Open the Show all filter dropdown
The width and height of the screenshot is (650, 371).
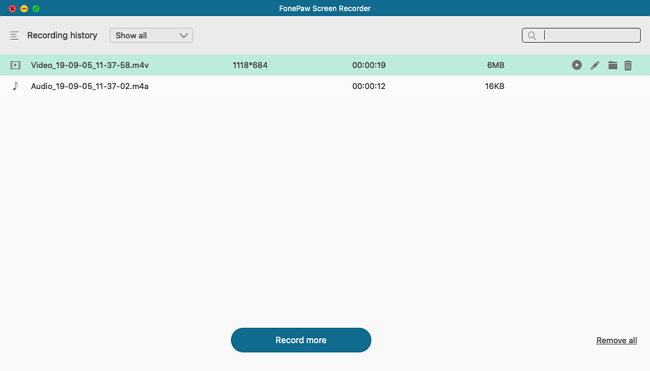click(151, 35)
